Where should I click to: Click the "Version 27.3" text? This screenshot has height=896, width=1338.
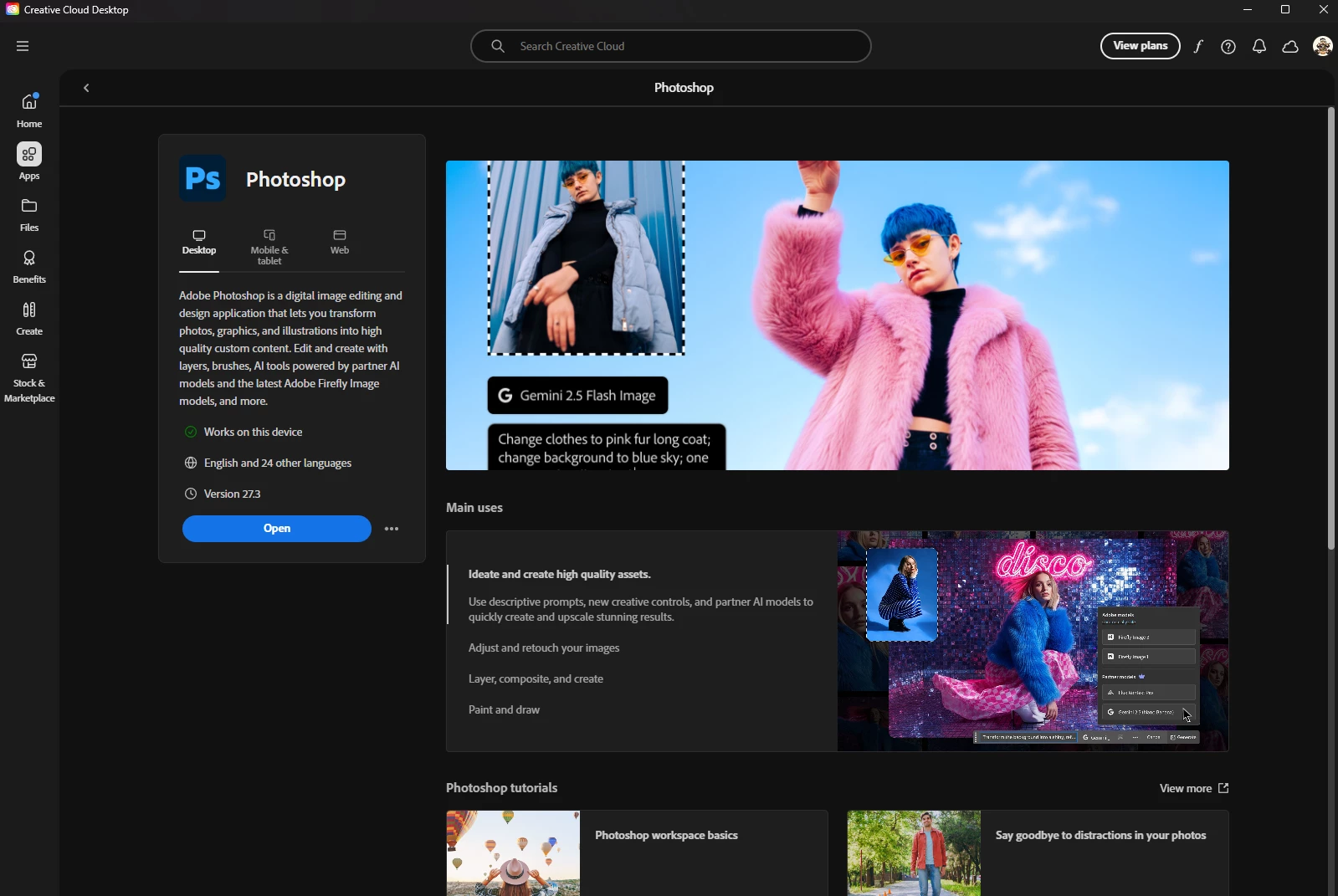click(x=233, y=494)
